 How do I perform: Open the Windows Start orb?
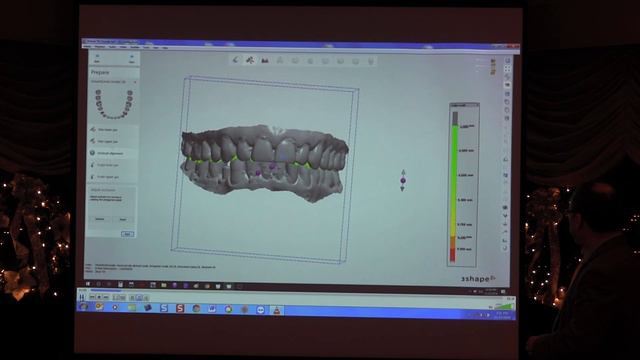84,307
